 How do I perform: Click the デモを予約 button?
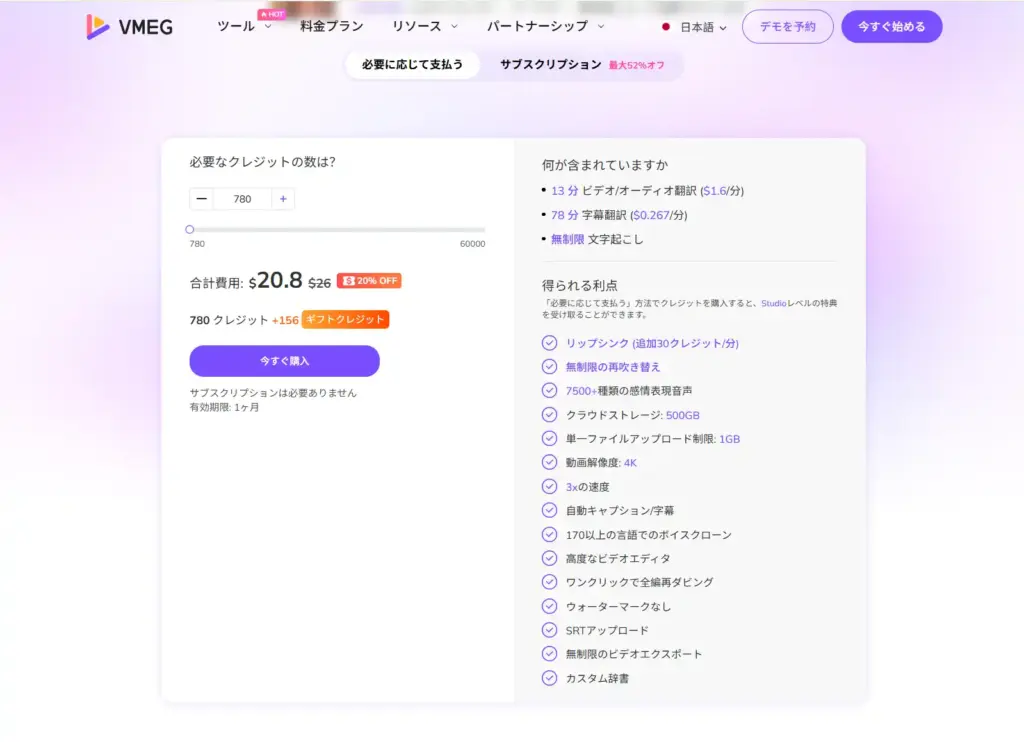[x=787, y=27]
